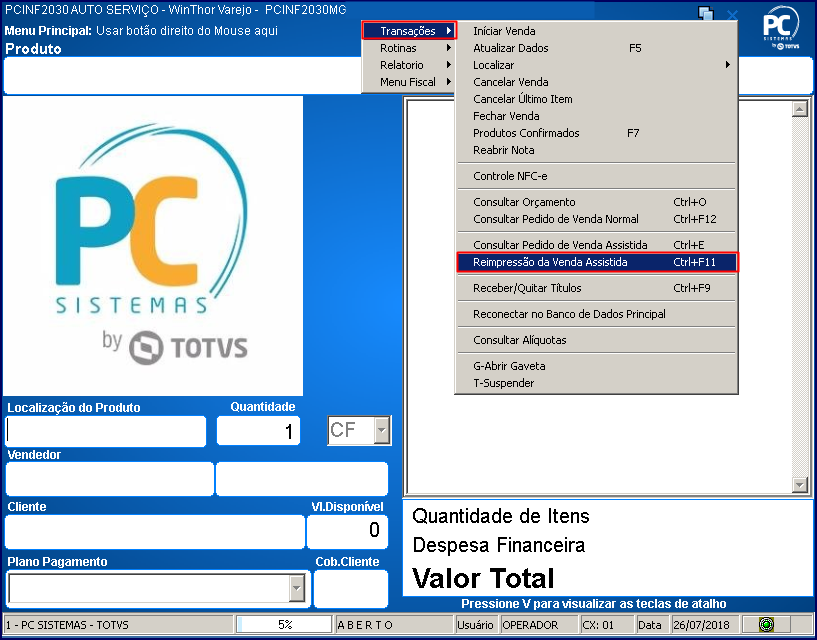The height and width of the screenshot is (640, 817).
Task: Click the Produto input field
Action: click(182, 76)
